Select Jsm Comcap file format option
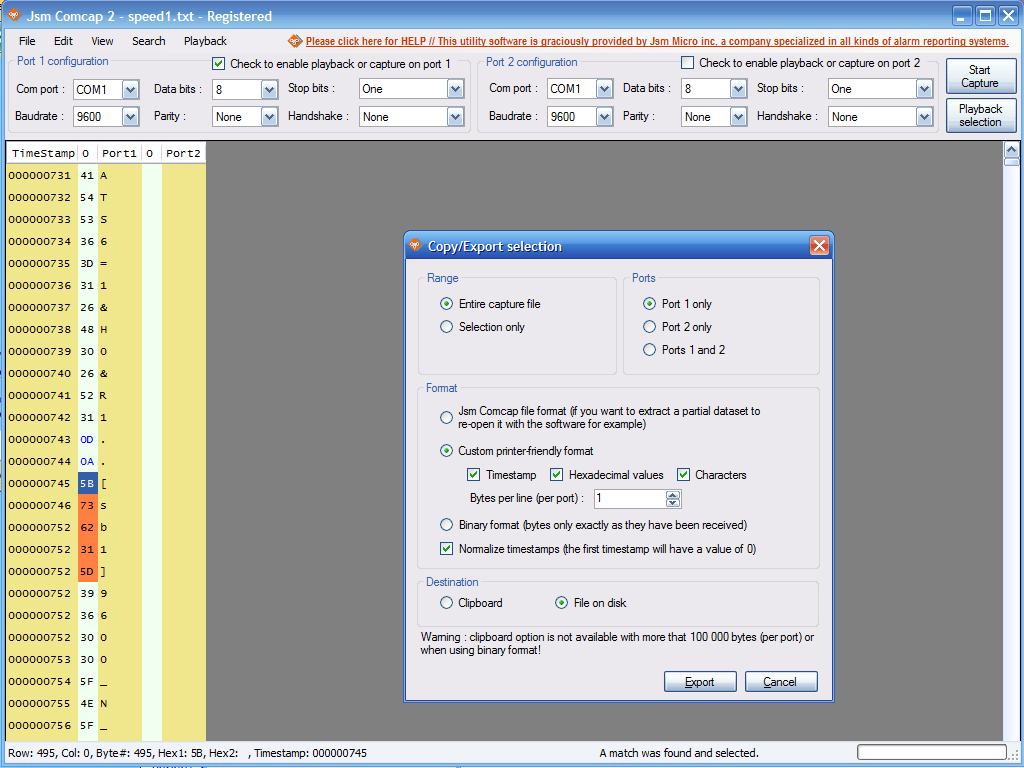The height and width of the screenshot is (768, 1024). pos(446,417)
